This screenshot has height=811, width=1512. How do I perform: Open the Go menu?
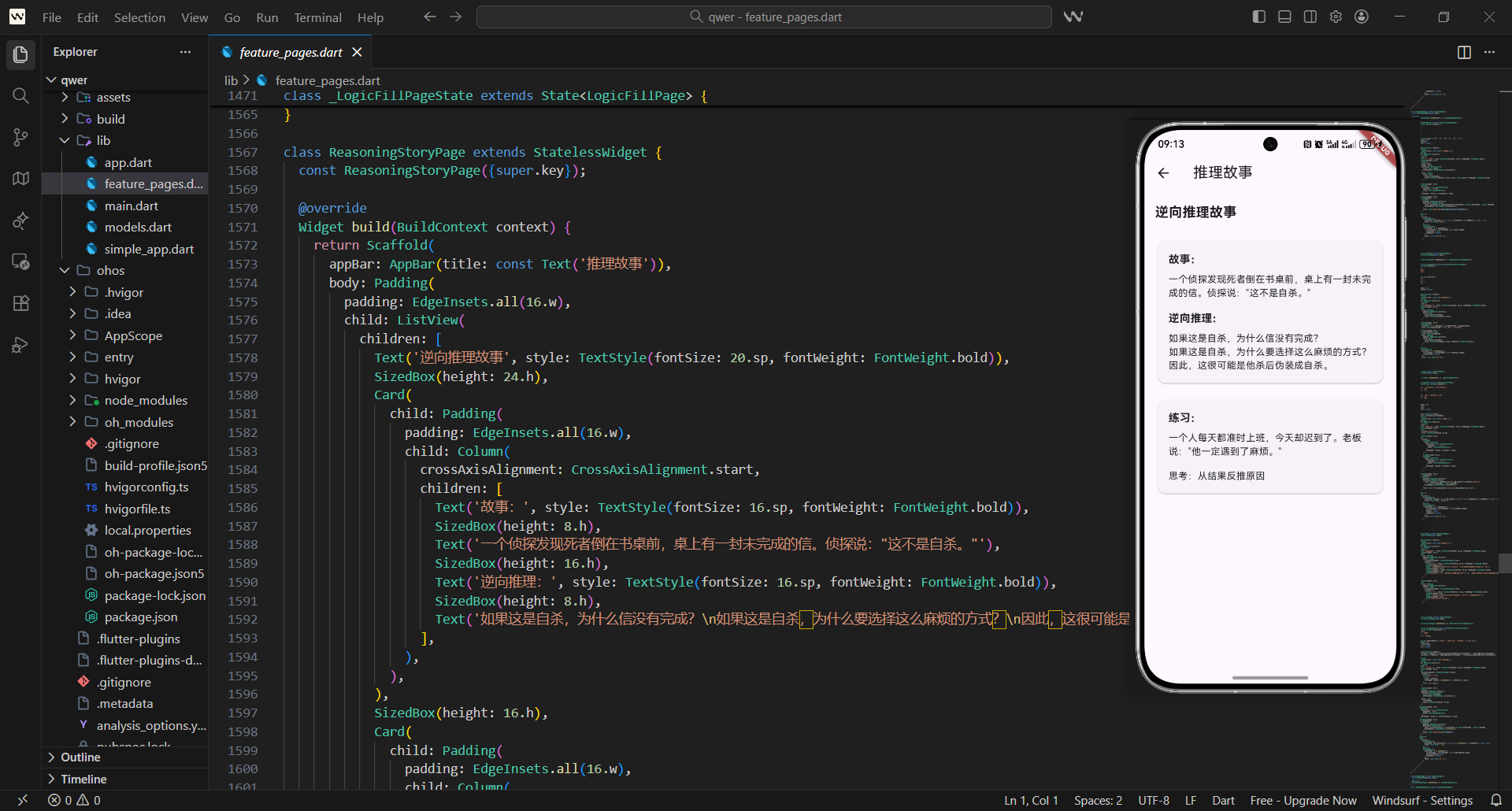click(232, 17)
